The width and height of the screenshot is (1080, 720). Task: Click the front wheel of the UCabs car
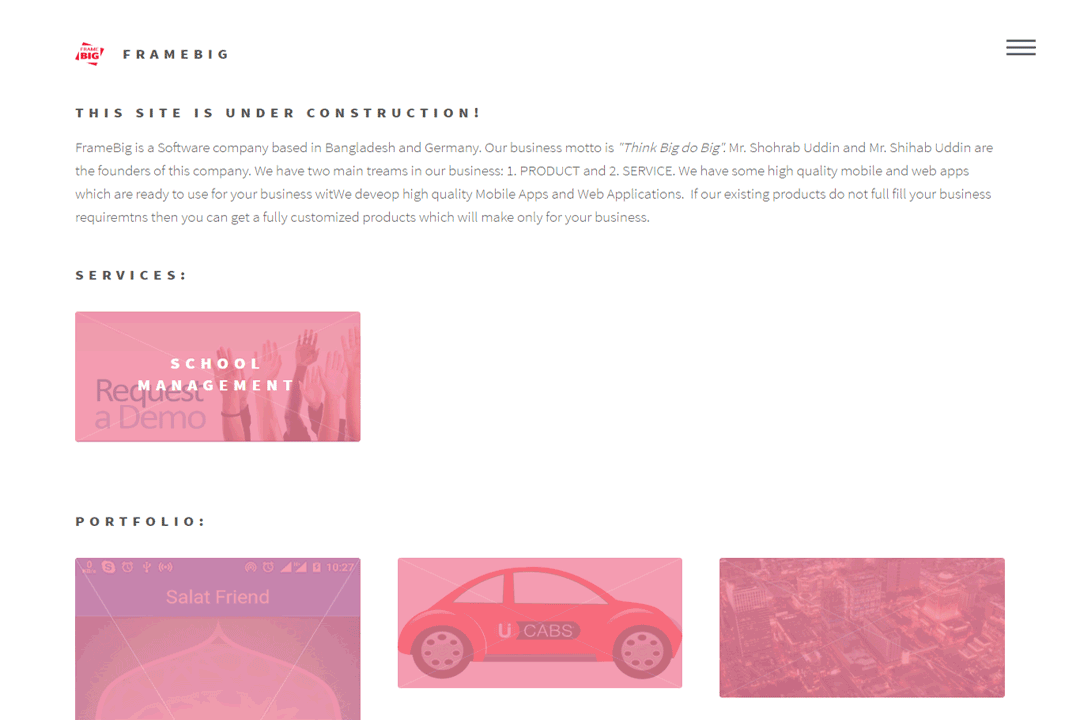641,651
